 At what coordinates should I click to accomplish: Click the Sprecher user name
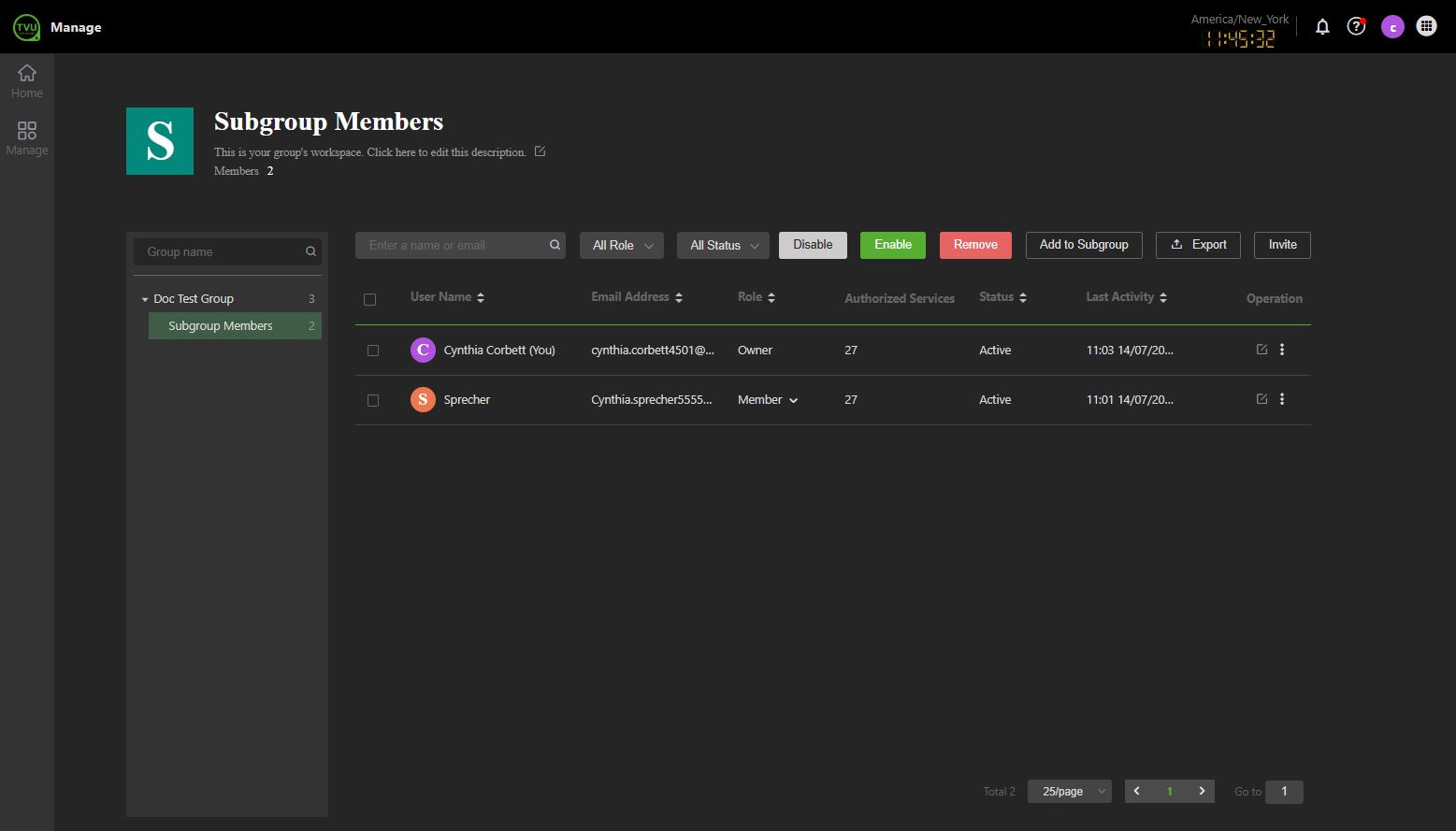click(x=467, y=399)
